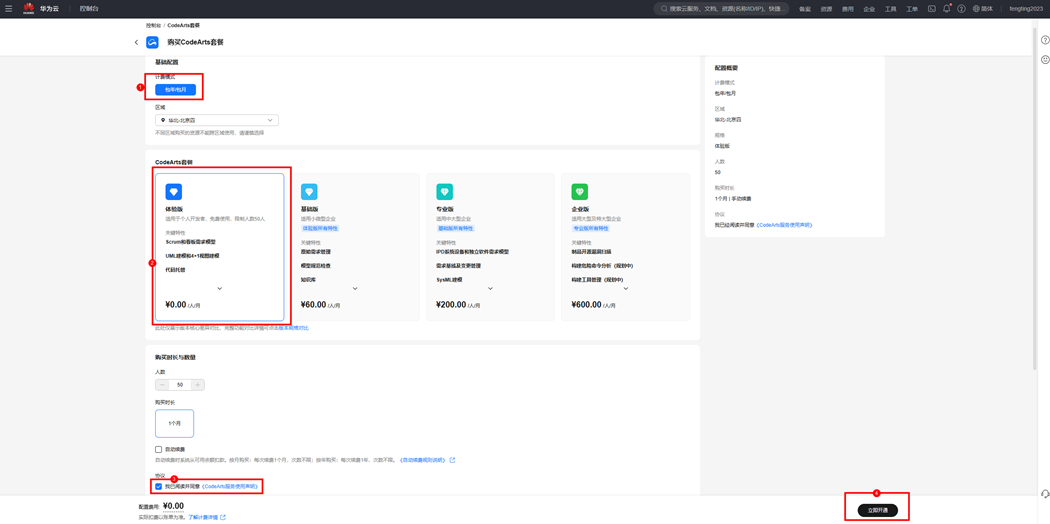The height and width of the screenshot is (524, 1050).
Task: Click the top search services box
Action: [721, 9]
